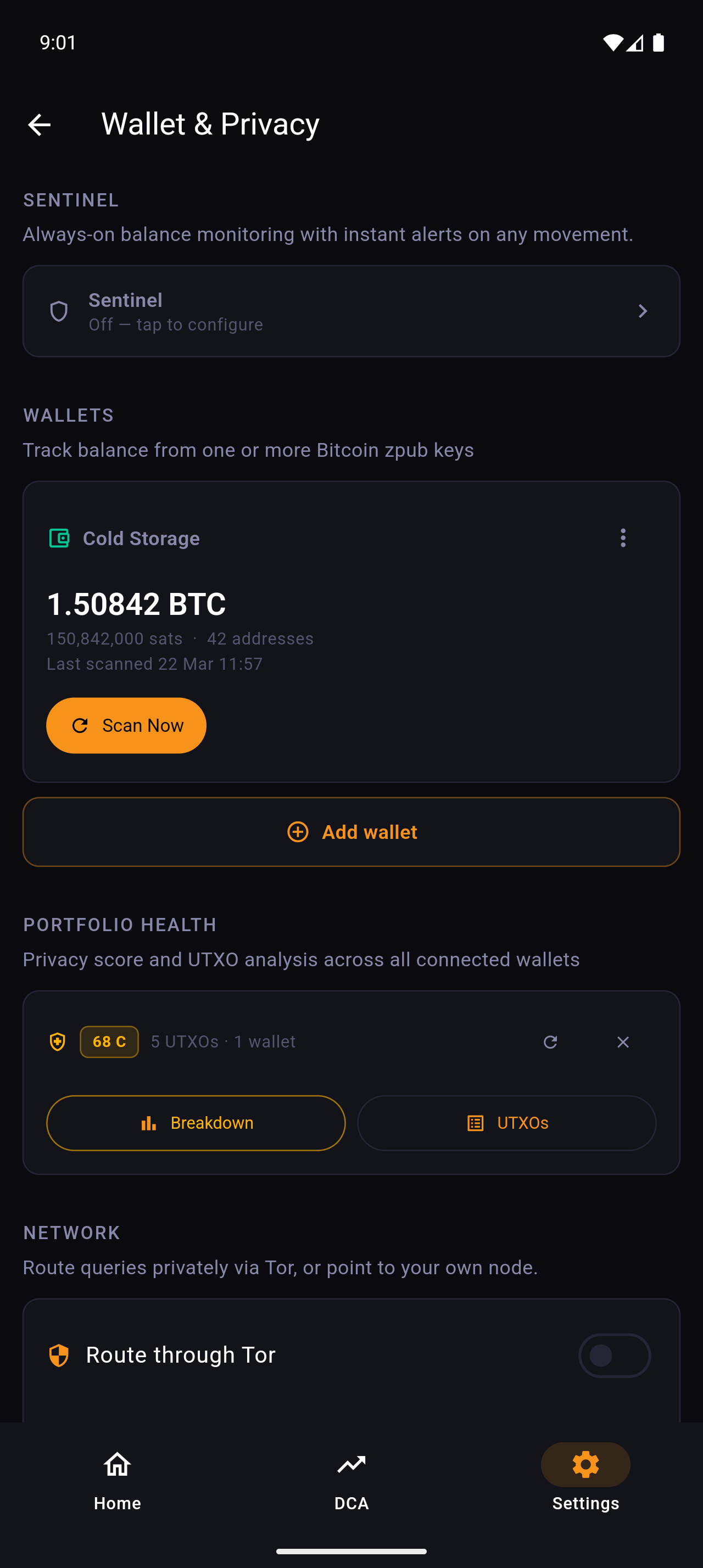This screenshot has height=1568, width=703.
Task: View the UTXOs list
Action: [506, 1123]
